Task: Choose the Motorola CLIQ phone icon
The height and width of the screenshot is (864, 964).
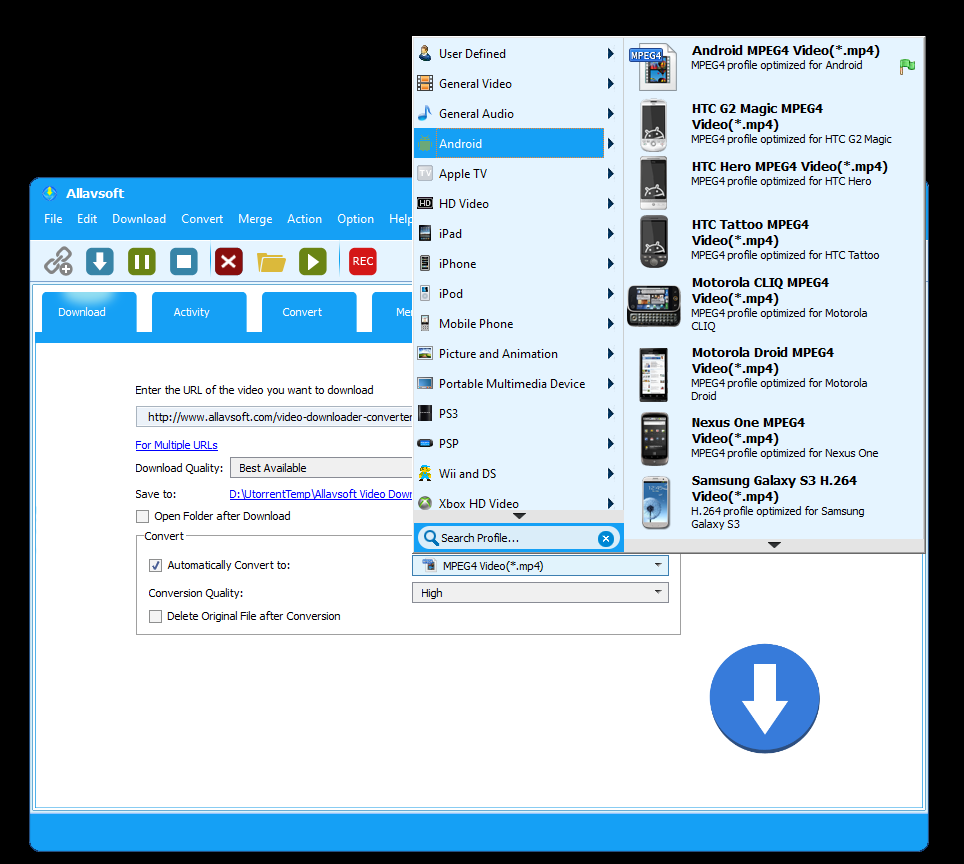Action: coord(654,306)
